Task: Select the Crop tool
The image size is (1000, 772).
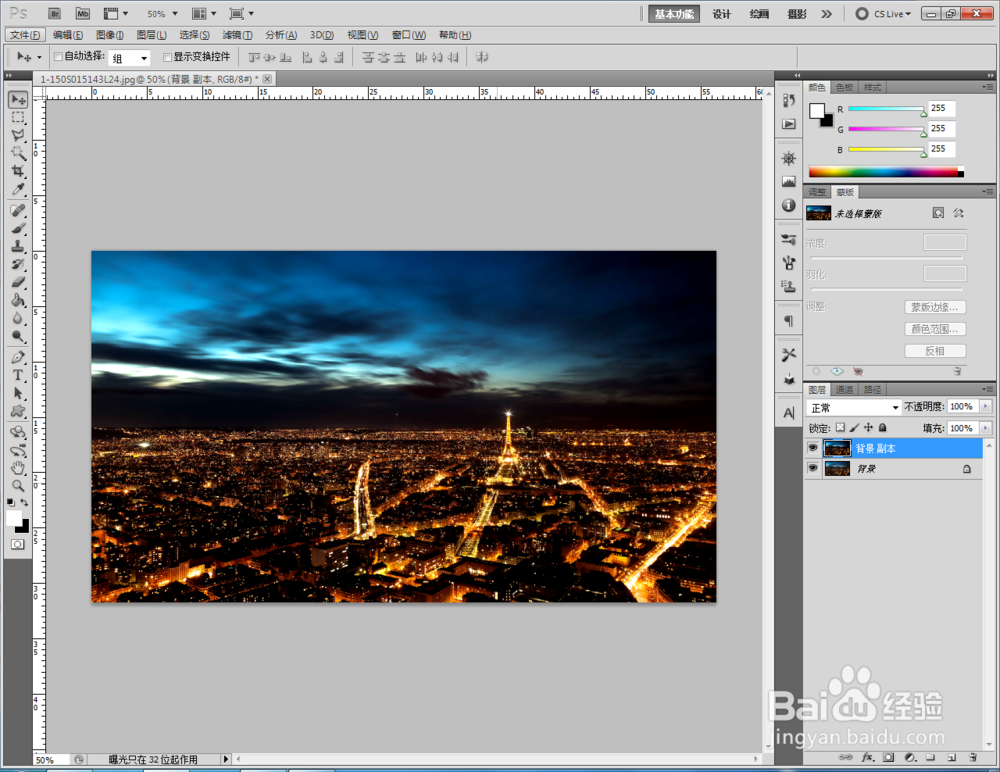Action: point(18,171)
